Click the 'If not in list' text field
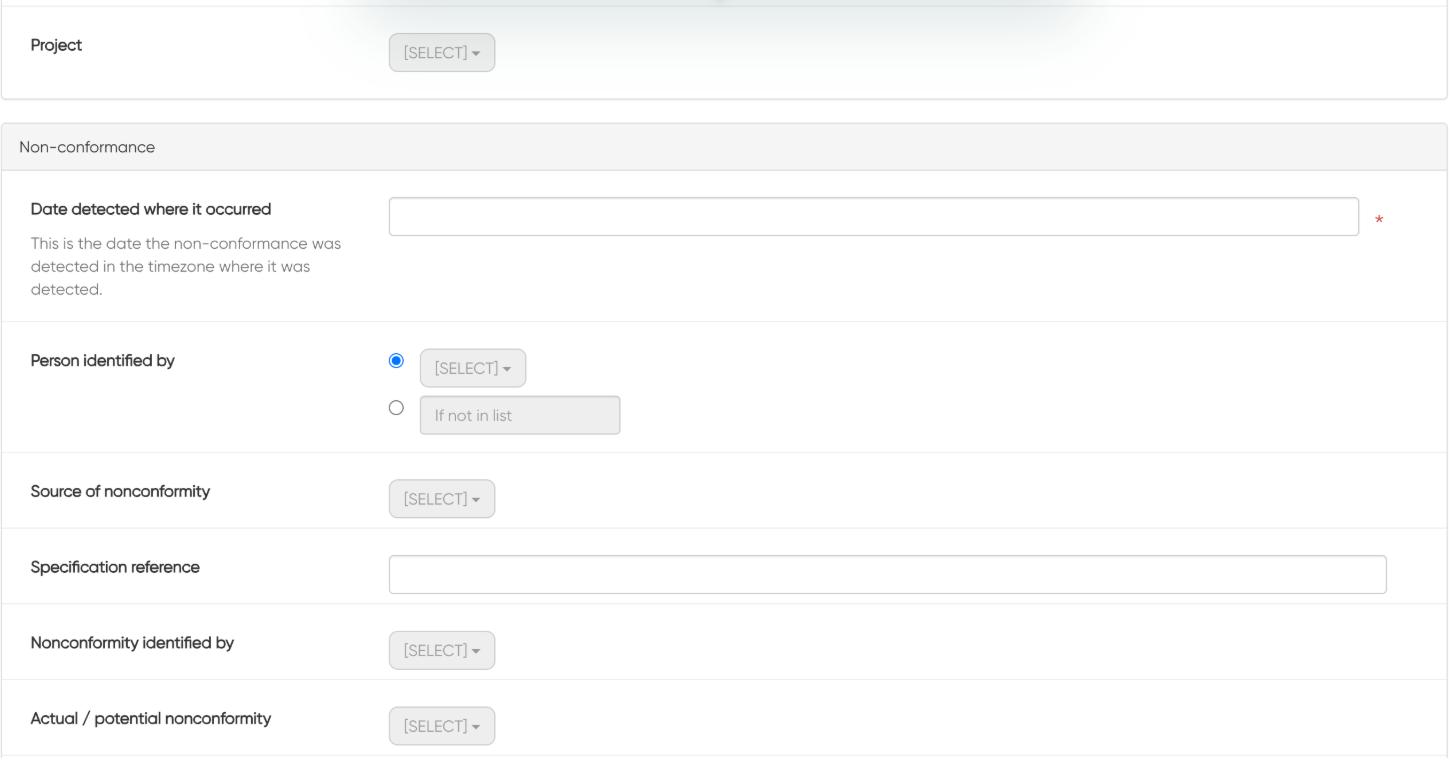 [x=520, y=415]
